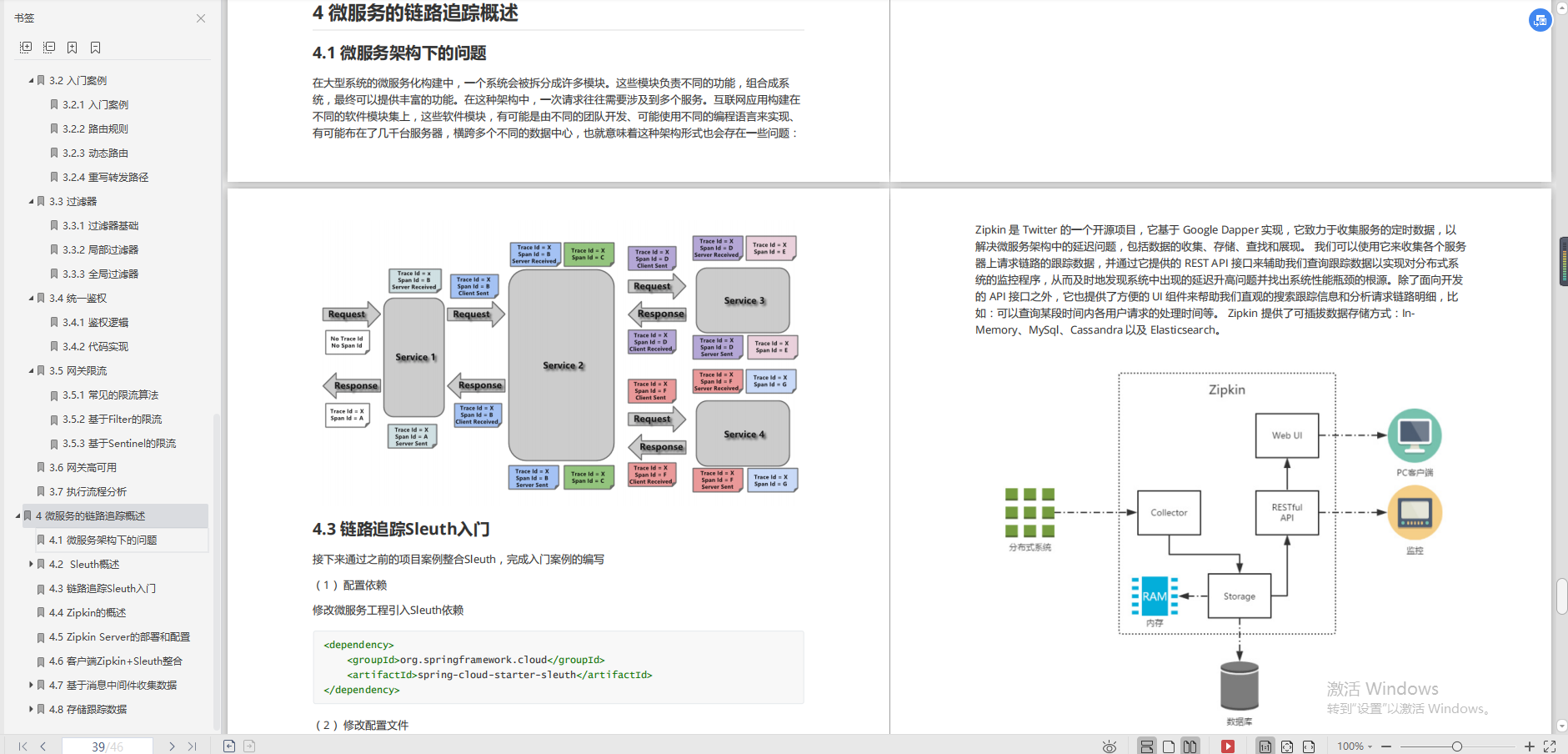Go to next page
The width and height of the screenshot is (1568, 754).
pyautogui.click(x=172, y=746)
